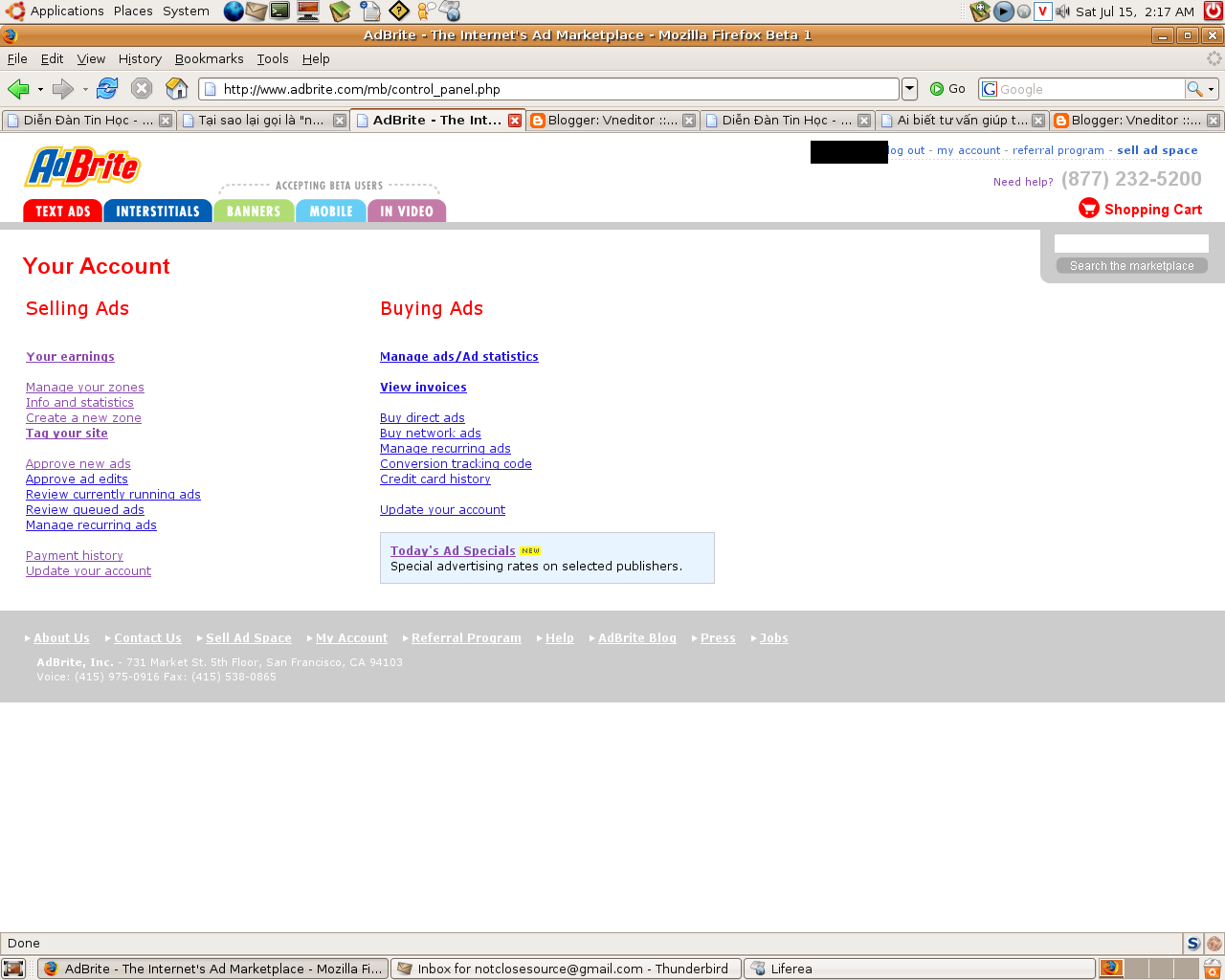Click Search the marketplace button
1225x980 pixels.
pos(1131,266)
